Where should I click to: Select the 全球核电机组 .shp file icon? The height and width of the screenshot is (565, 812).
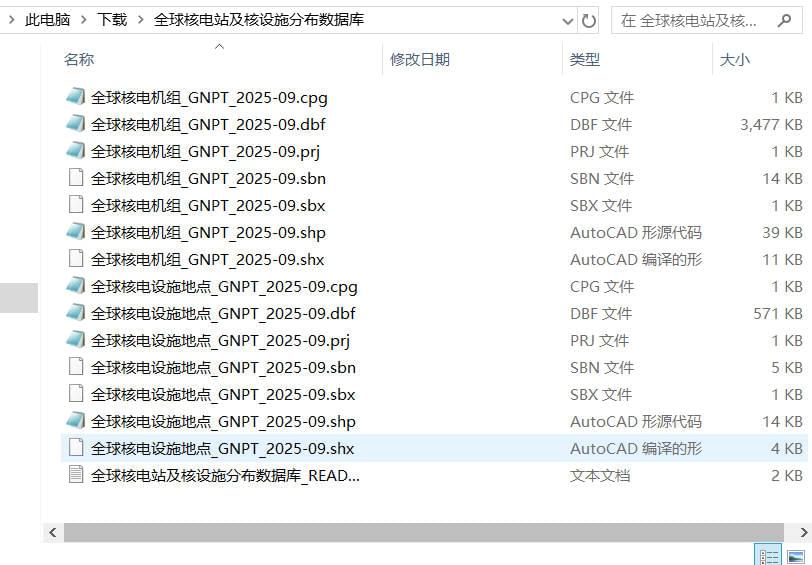tap(76, 231)
